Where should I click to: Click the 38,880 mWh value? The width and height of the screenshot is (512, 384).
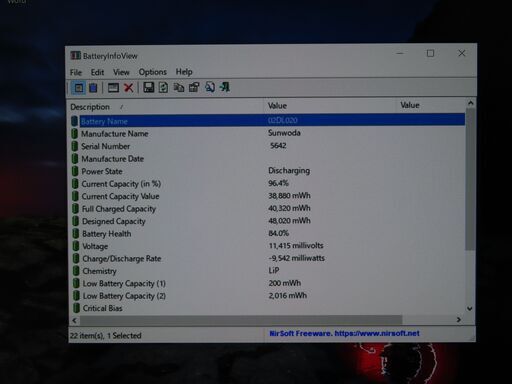[x=289, y=196]
